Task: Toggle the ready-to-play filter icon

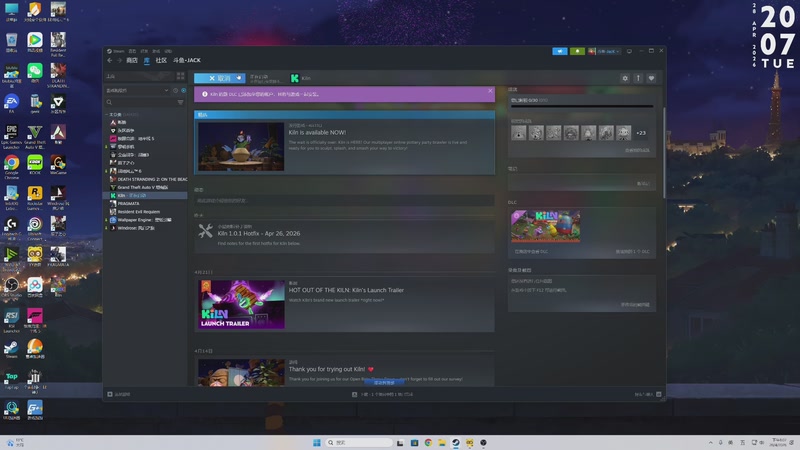Action: pyautogui.click(x=184, y=90)
